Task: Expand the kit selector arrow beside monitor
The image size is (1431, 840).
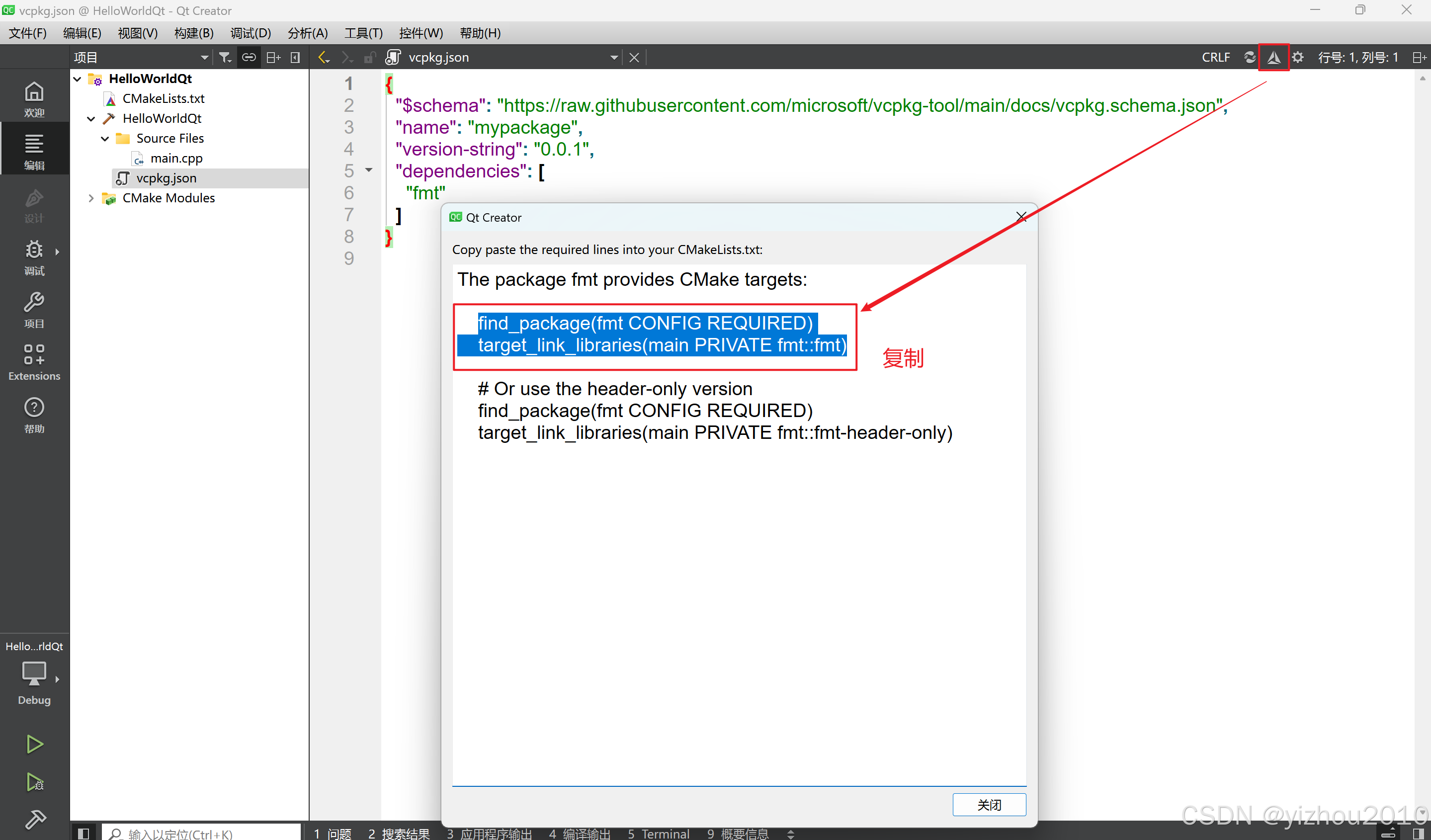Action: click(x=57, y=678)
